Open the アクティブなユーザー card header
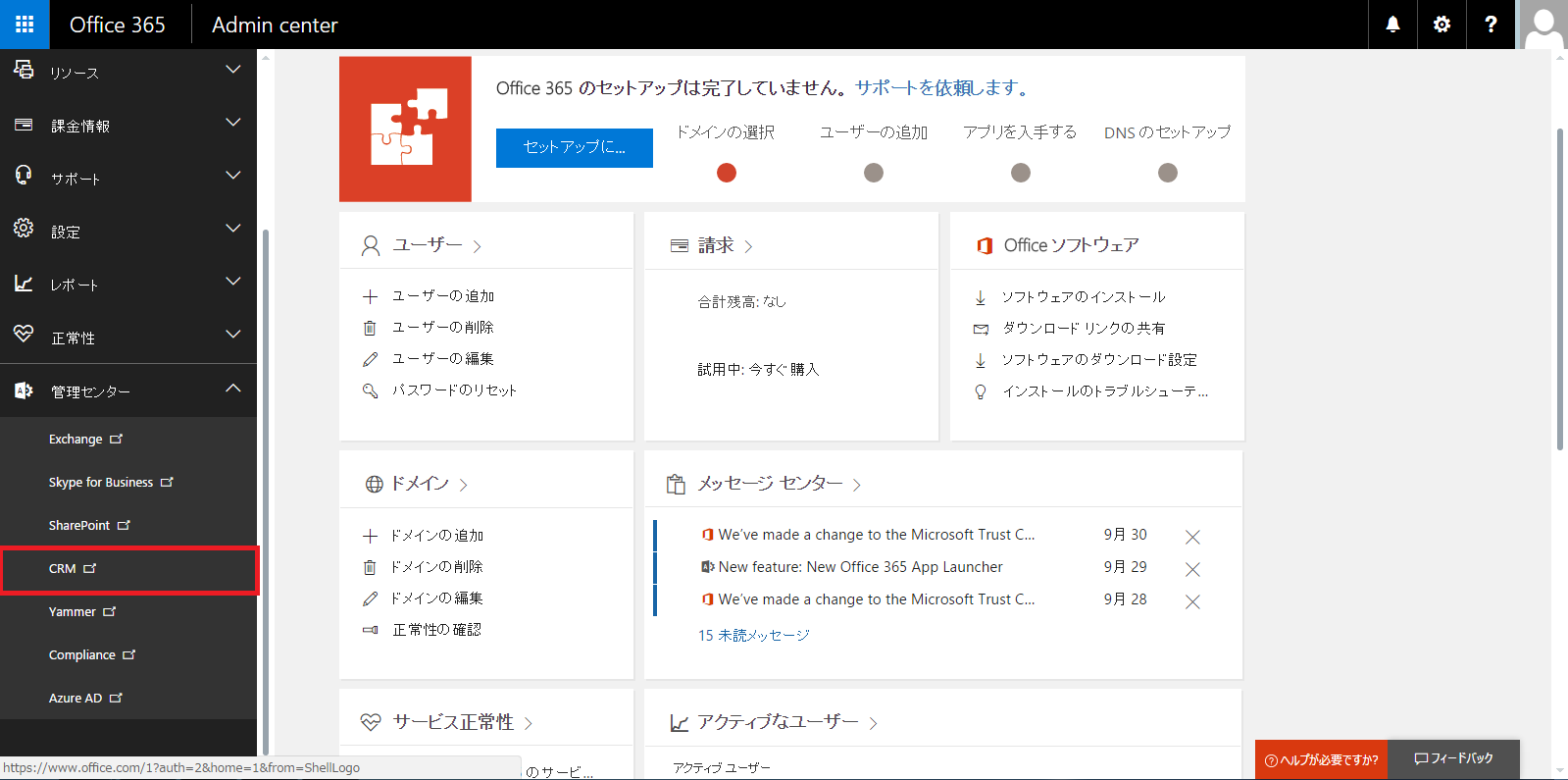Screen dimensions: 1568x780 774,722
